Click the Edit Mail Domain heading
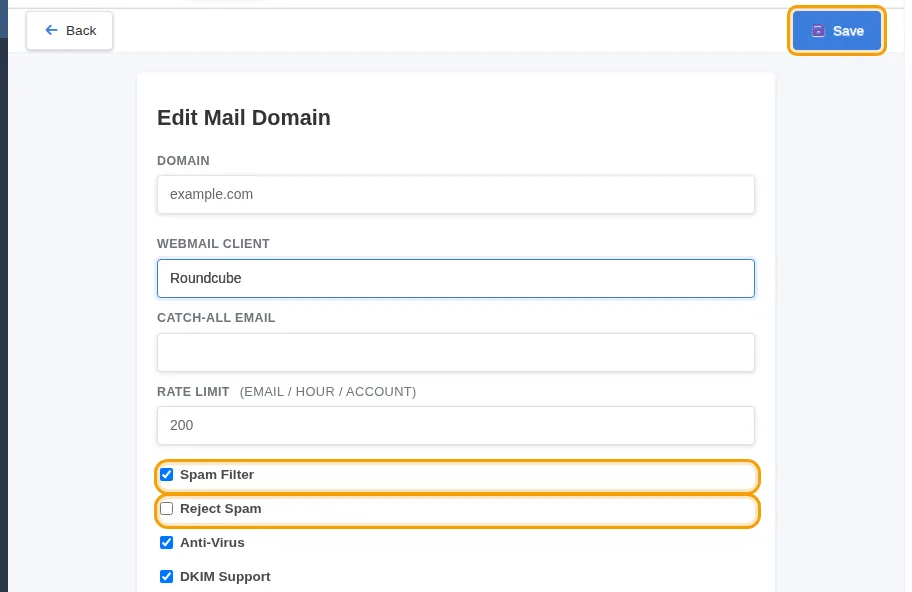 coord(244,117)
